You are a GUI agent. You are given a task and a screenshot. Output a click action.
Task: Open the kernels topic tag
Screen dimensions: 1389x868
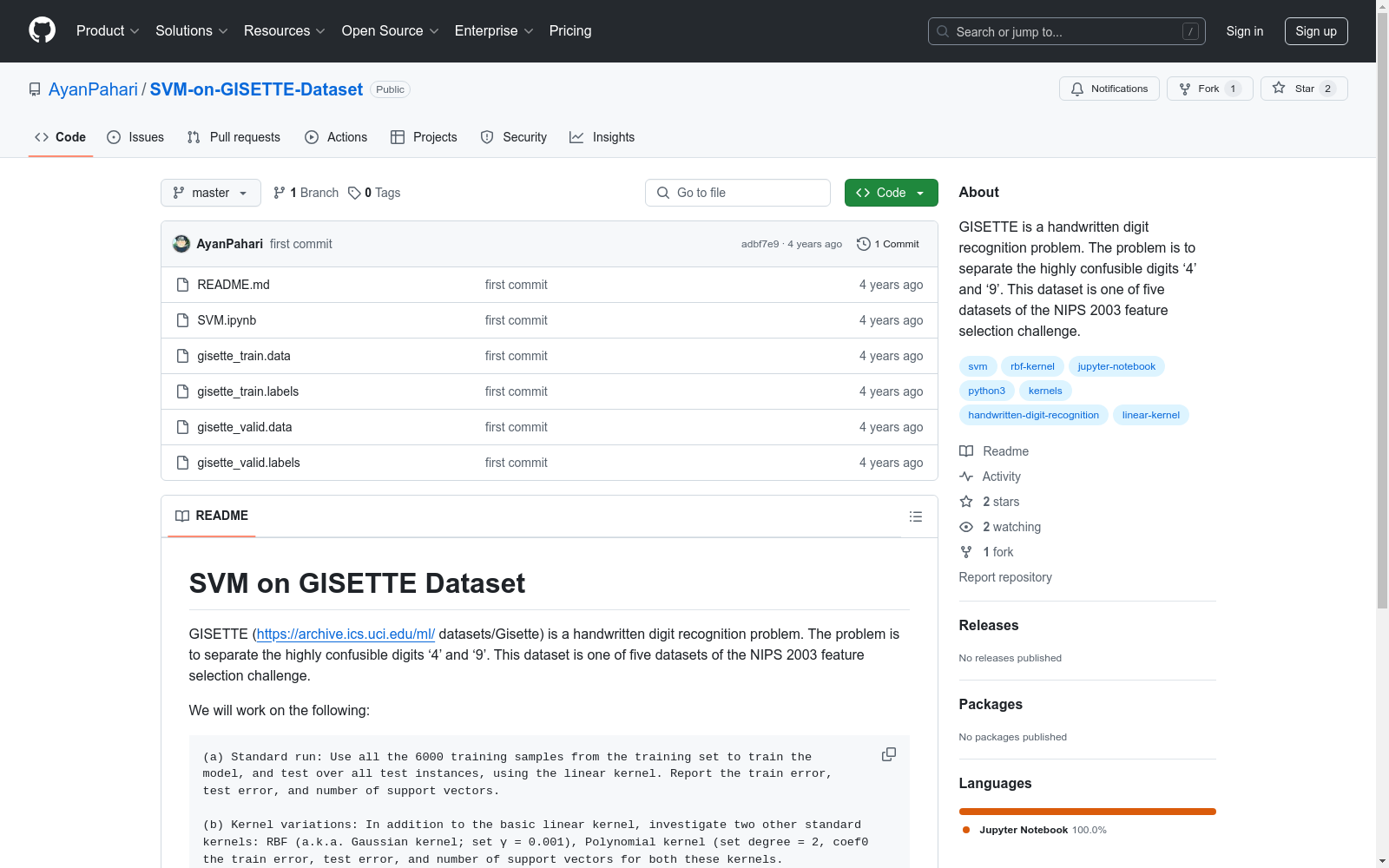coord(1045,391)
